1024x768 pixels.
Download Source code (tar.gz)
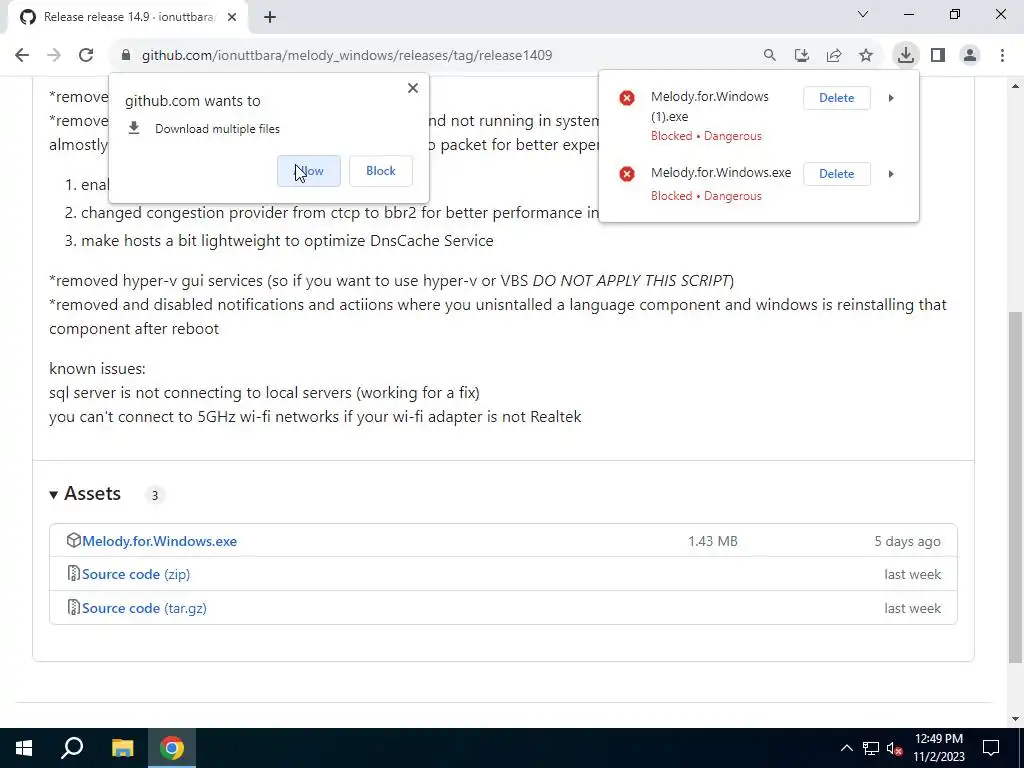pos(144,608)
